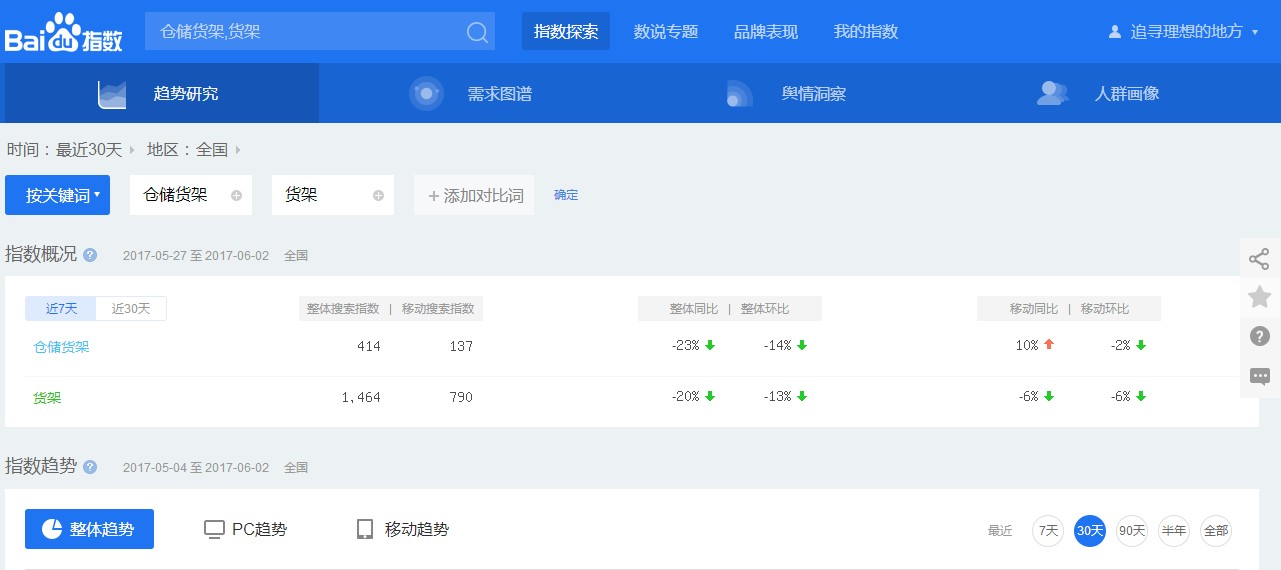Image resolution: width=1281 pixels, height=570 pixels.
Task: Click the feedback chat bubble icon
Action: coord(1260,377)
